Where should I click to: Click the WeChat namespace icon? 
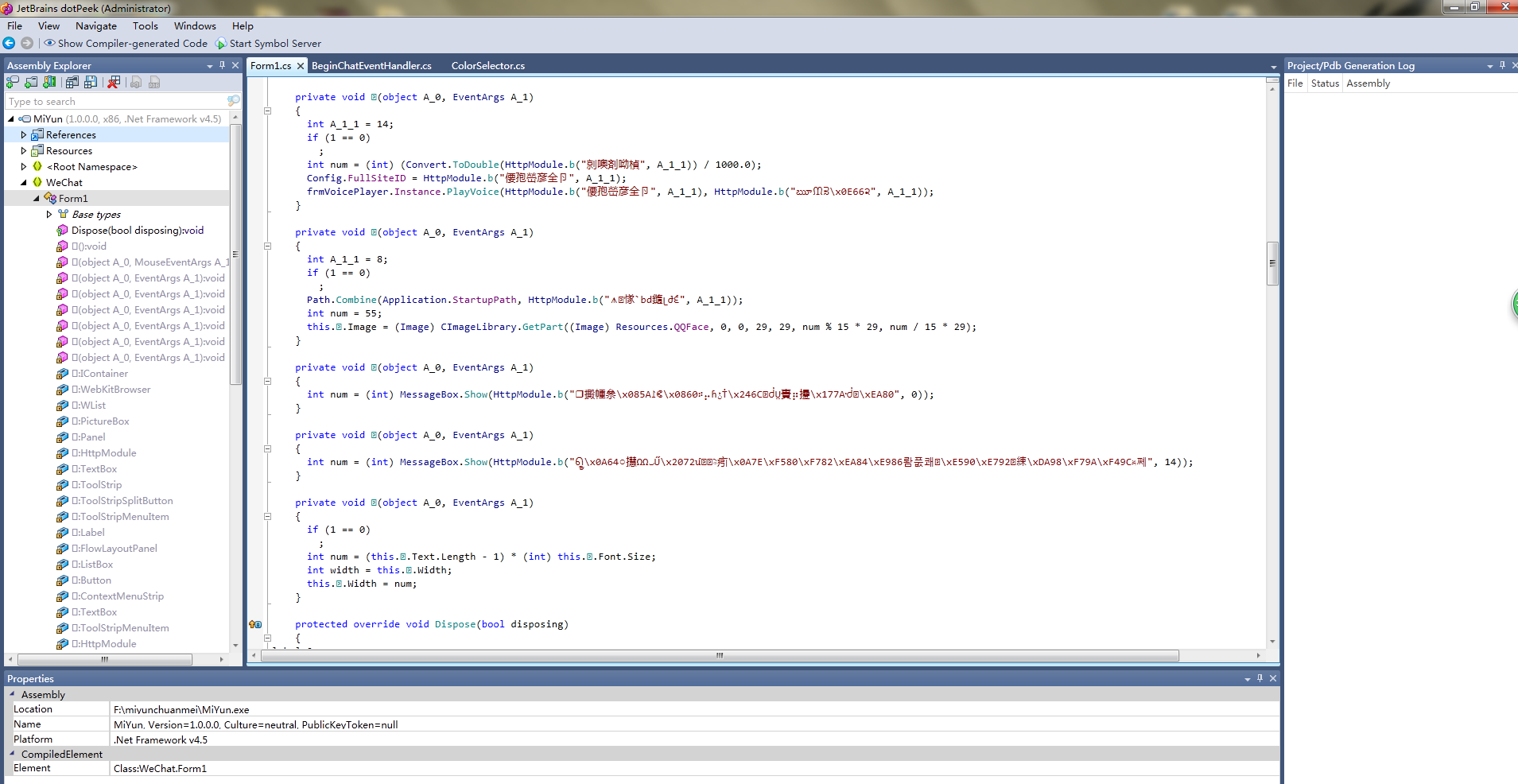[37, 182]
